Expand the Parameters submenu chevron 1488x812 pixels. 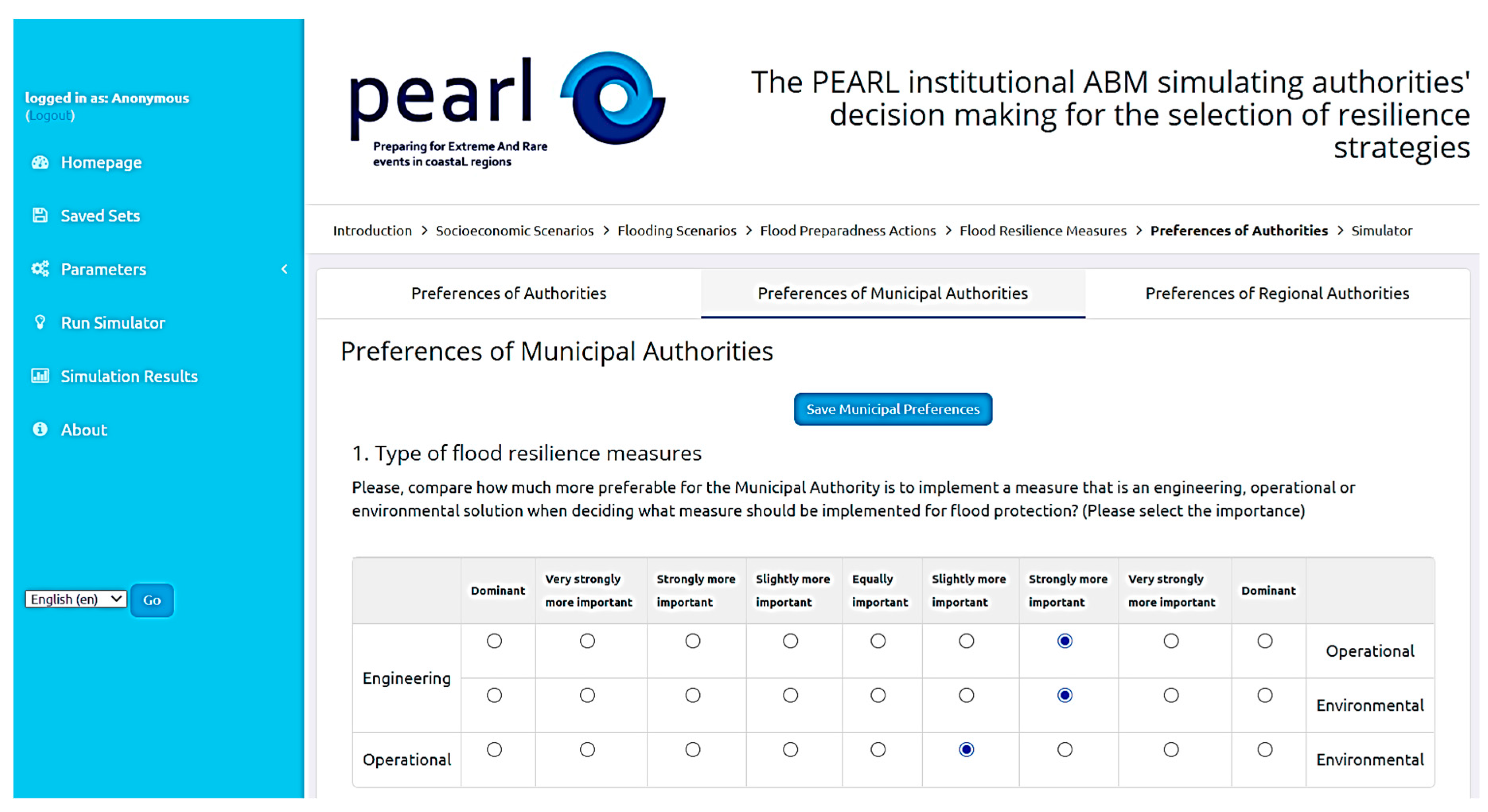284,268
